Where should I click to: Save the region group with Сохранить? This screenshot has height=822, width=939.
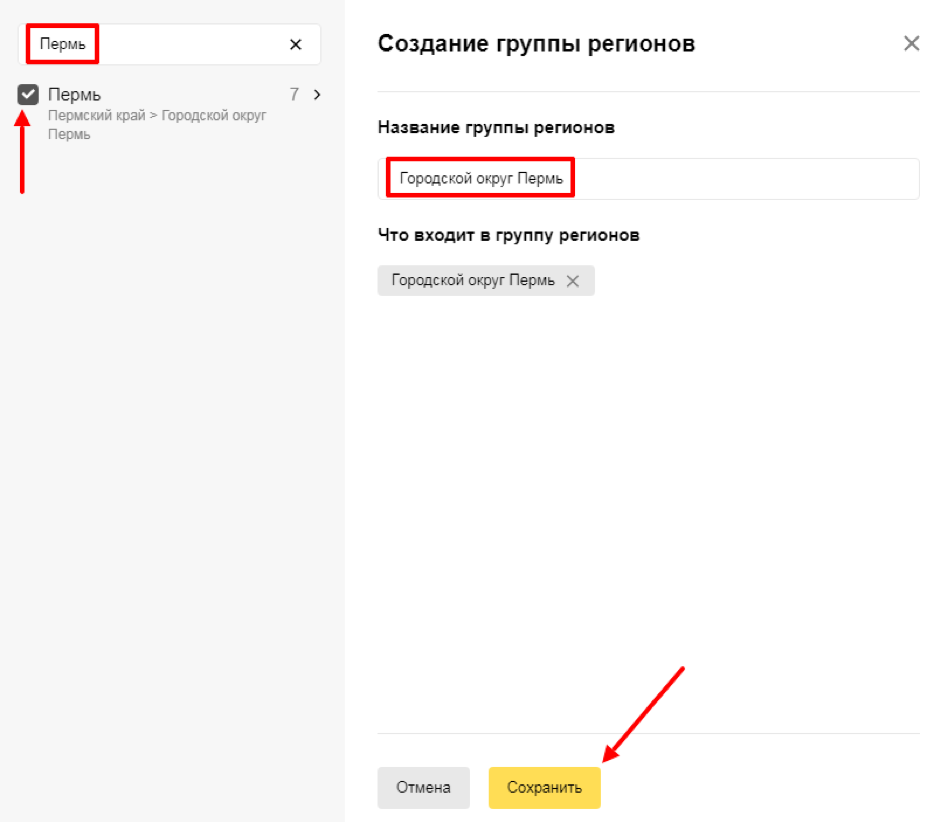click(544, 788)
